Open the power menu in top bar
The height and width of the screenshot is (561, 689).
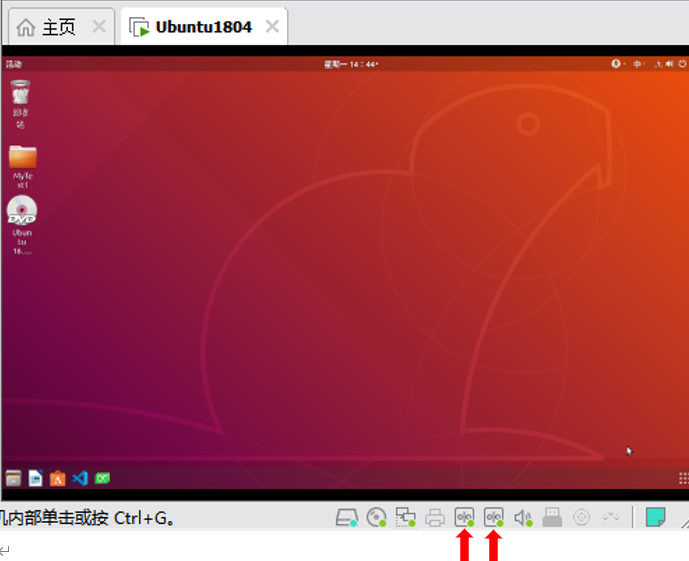point(682,64)
